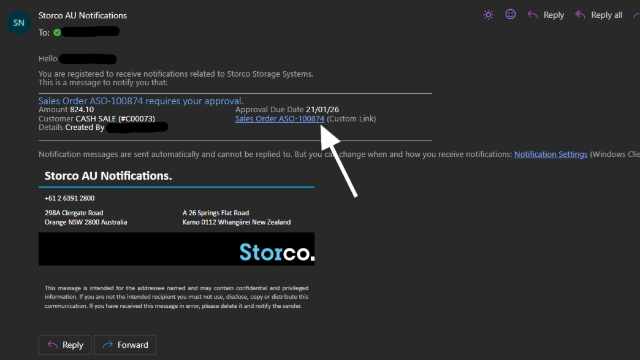Image resolution: width=640 pixels, height=360 pixels.
Task: Click the Forward button at bottom of email
Action: tap(125, 345)
